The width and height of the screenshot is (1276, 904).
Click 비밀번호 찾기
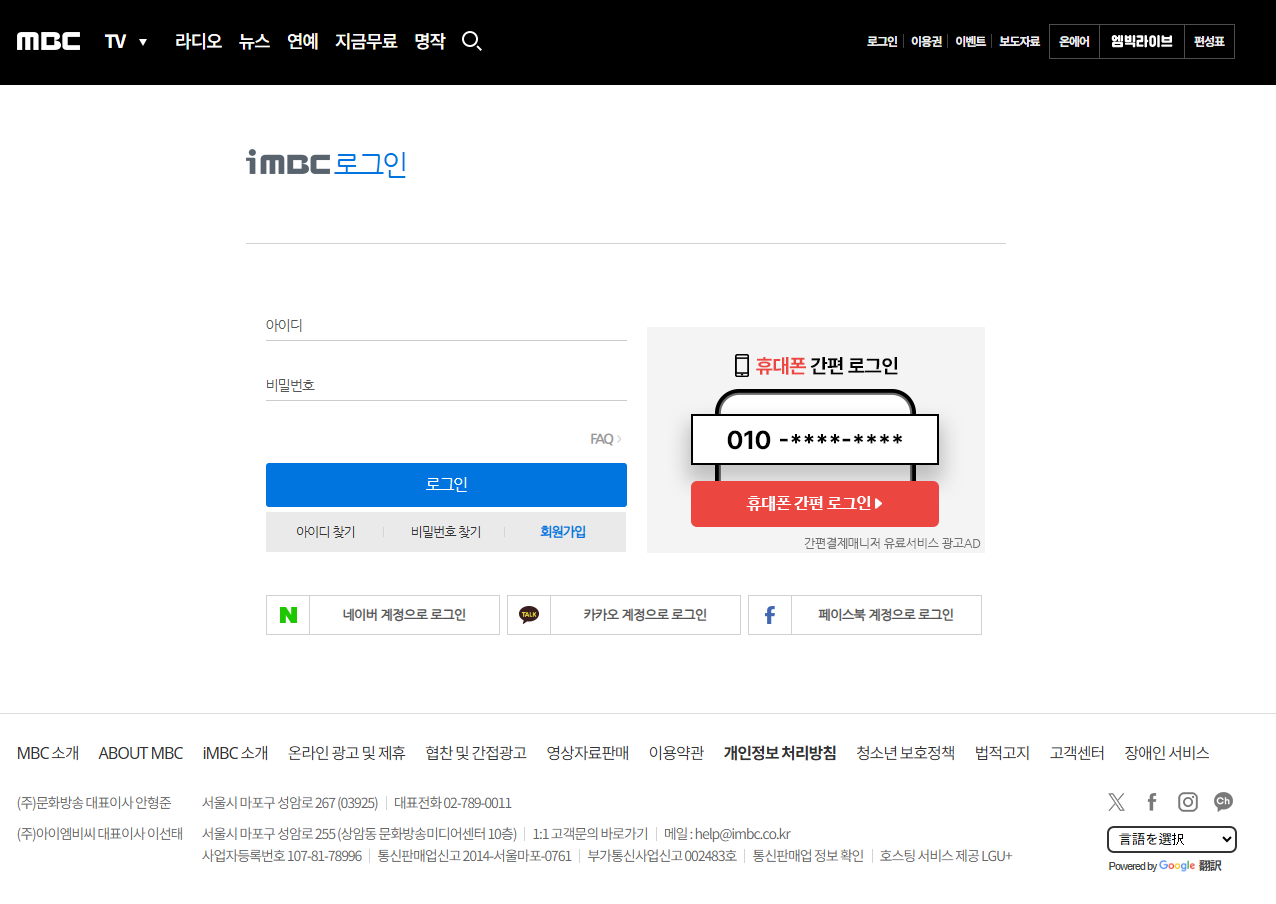(446, 532)
